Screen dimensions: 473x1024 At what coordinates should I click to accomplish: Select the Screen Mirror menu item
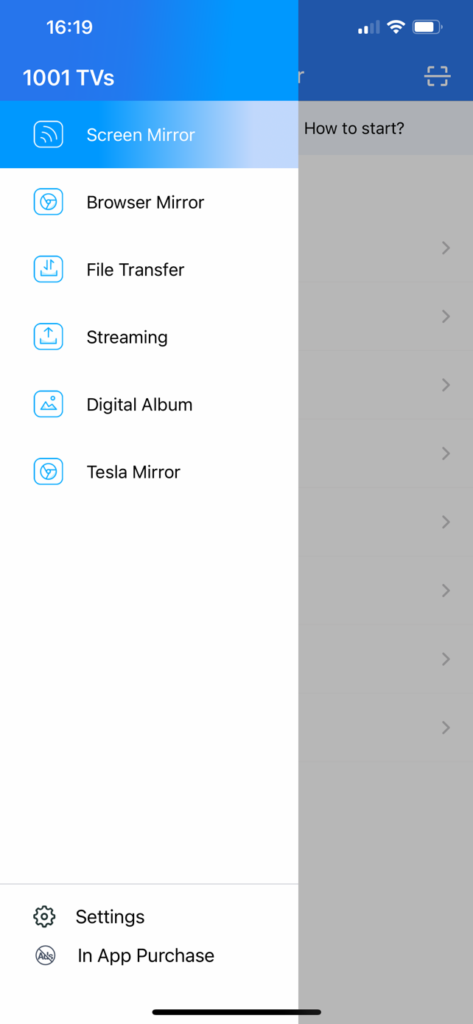pos(149,135)
